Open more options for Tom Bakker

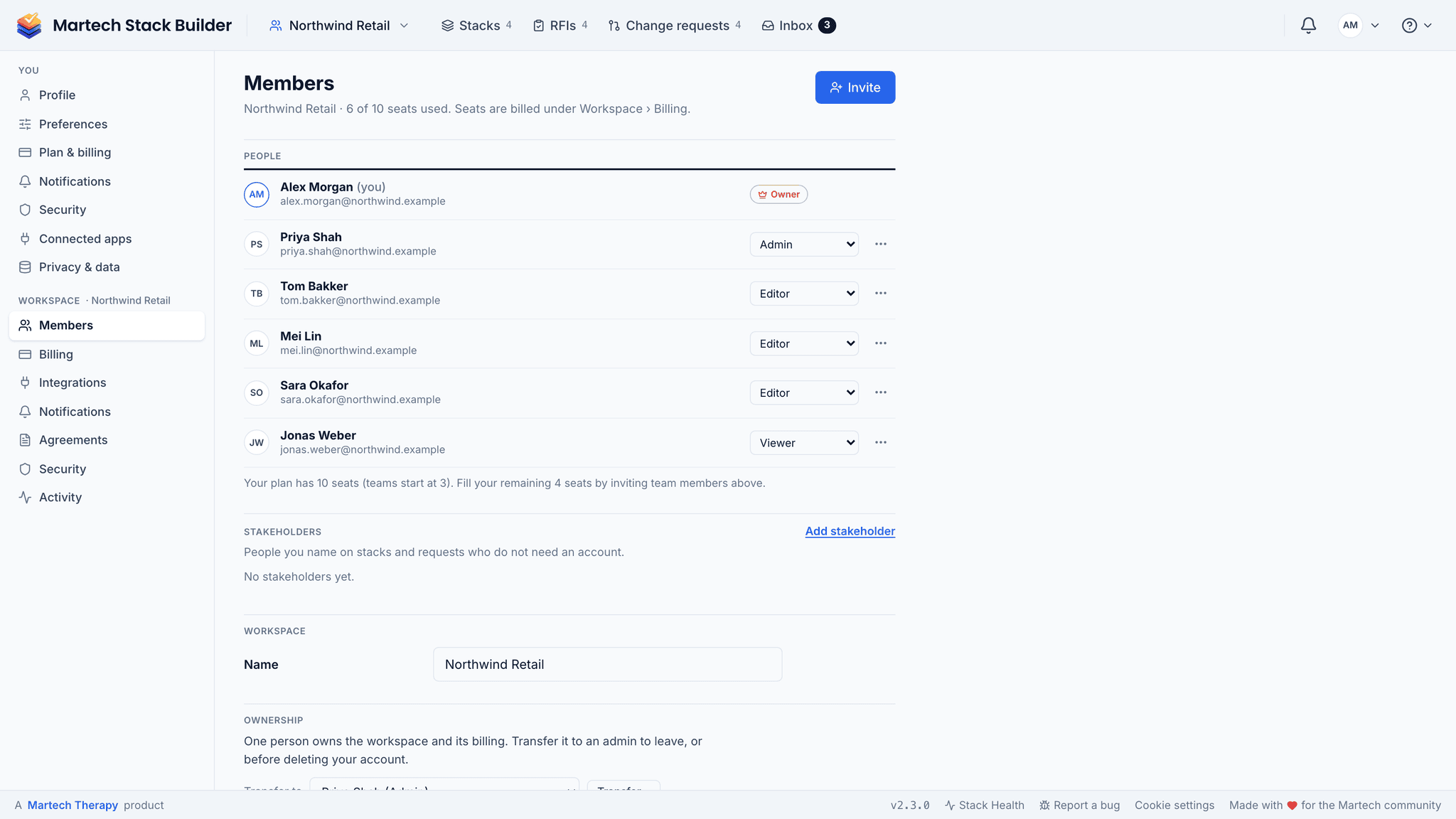pyautogui.click(x=881, y=293)
